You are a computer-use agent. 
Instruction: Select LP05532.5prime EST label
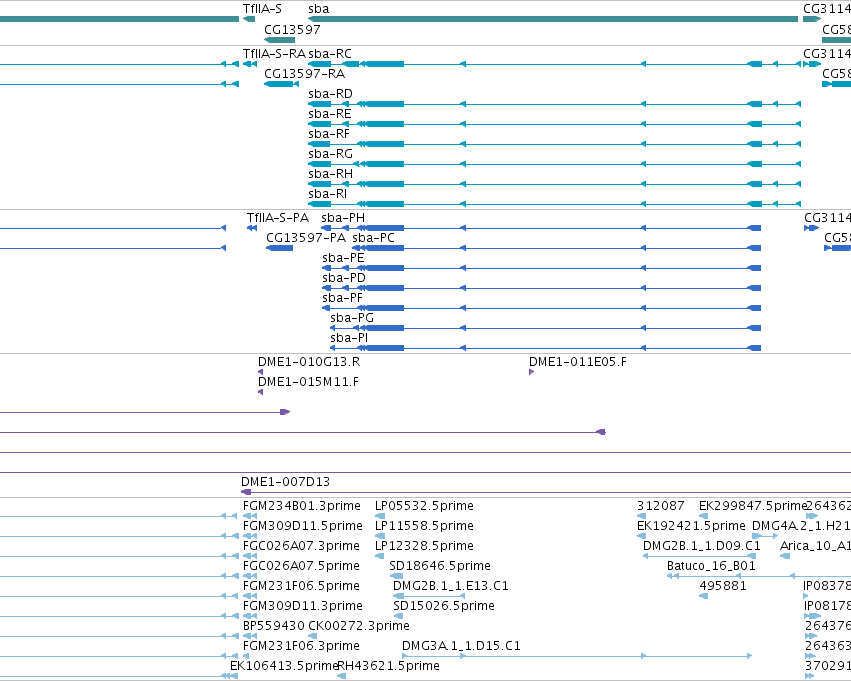click(424, 506)
